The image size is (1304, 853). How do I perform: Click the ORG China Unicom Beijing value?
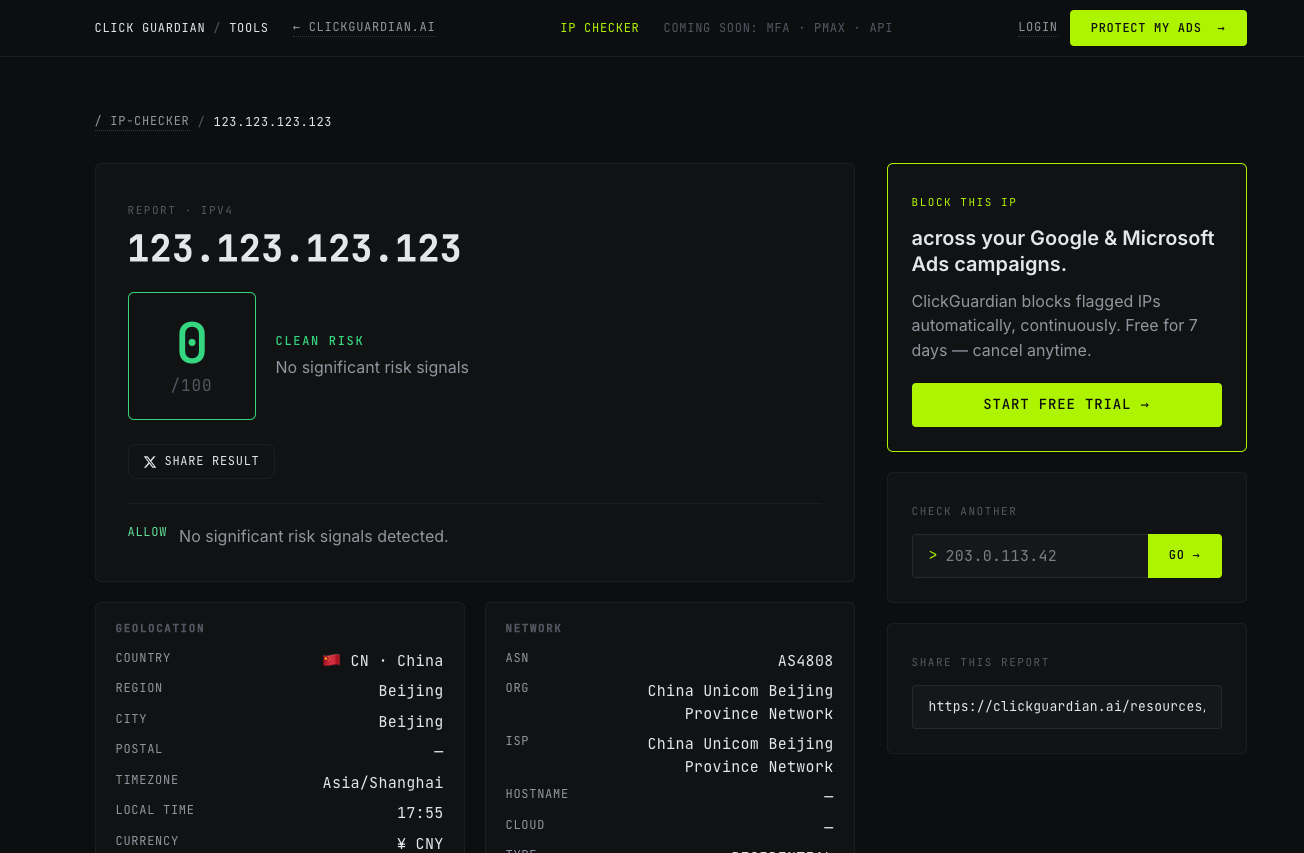point(740,702)
